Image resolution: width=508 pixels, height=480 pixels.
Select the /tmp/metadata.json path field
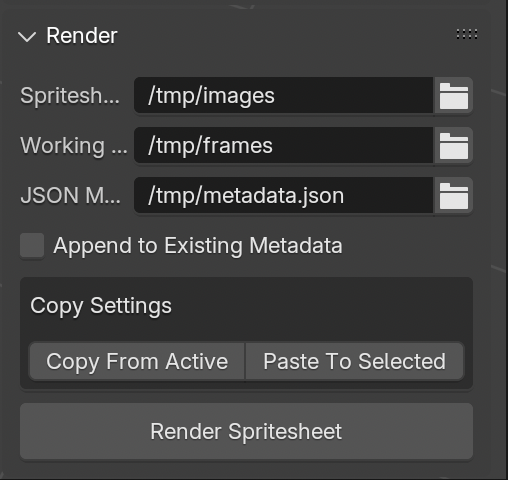(284, 196)
